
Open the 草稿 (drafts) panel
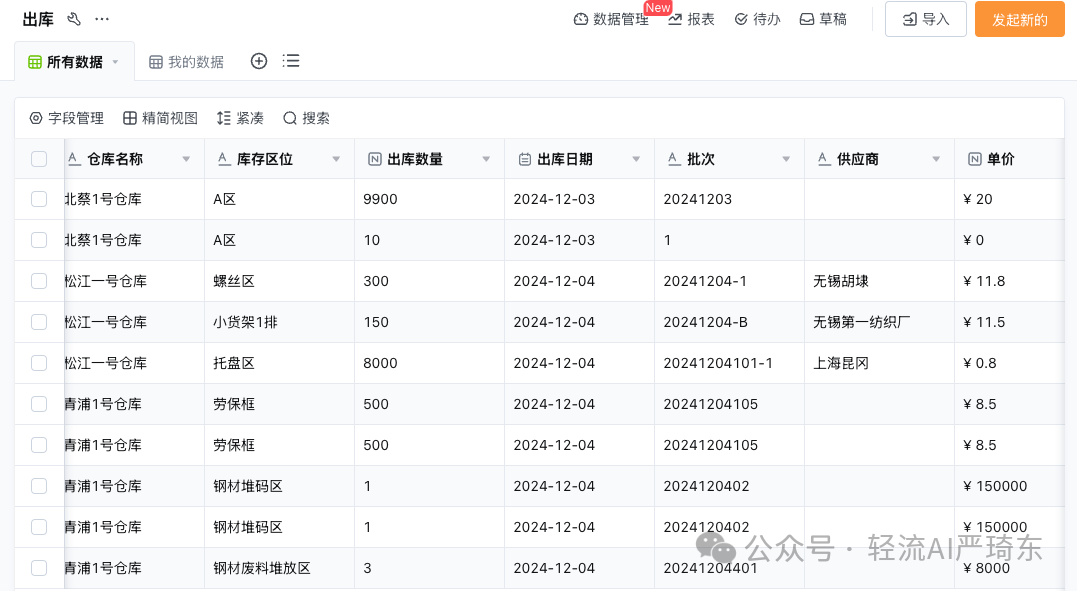tap(823, 18)
